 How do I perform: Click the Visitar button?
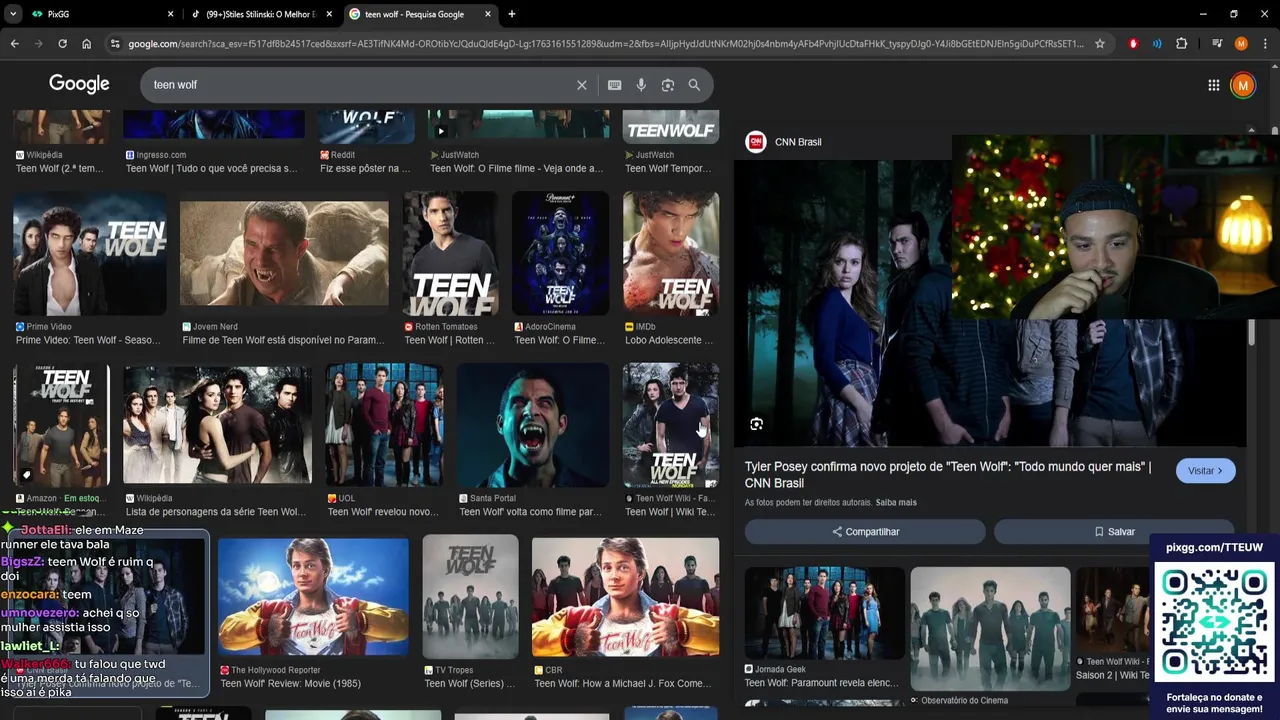tap(1205, 471)
